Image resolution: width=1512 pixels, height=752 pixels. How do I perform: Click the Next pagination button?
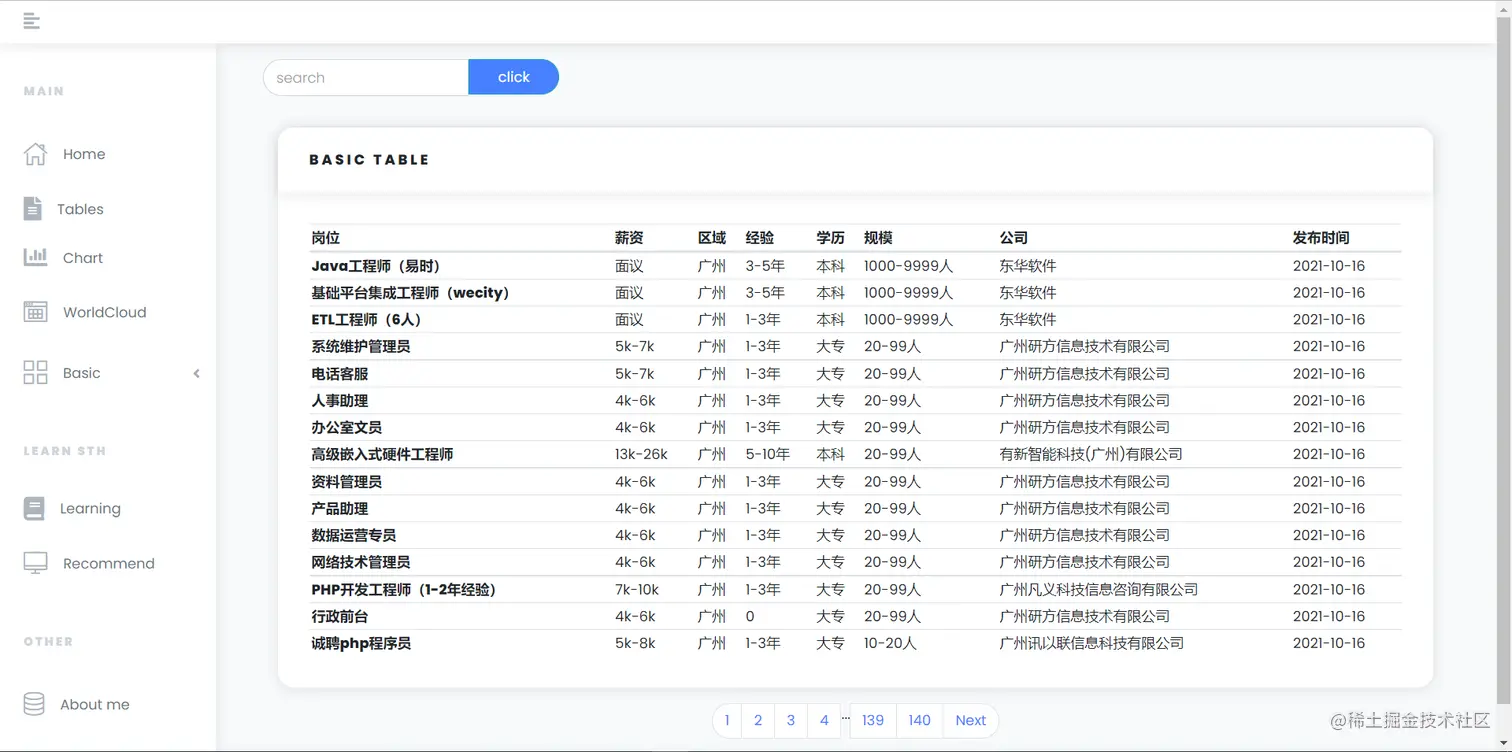pyautogui.click(x=971, y=720)
